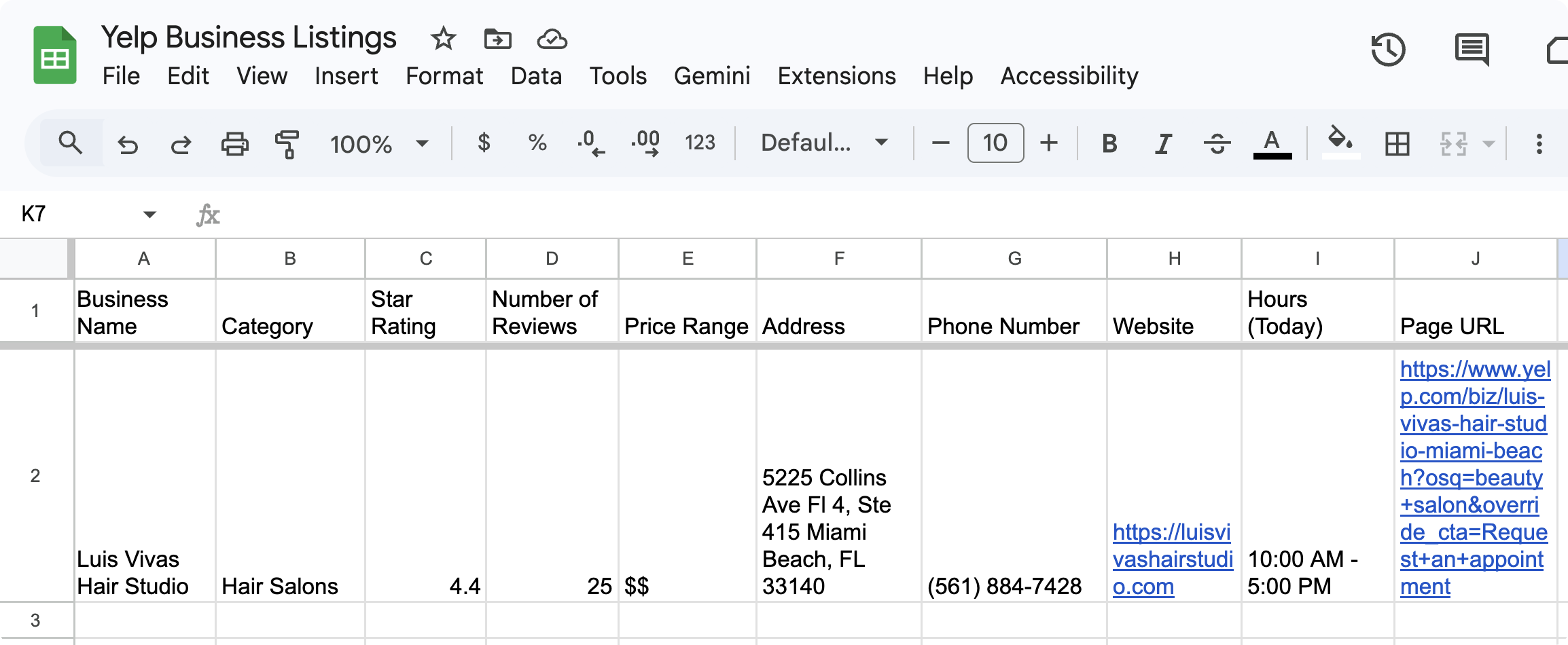Open the Data menu

tap(536, 76)
